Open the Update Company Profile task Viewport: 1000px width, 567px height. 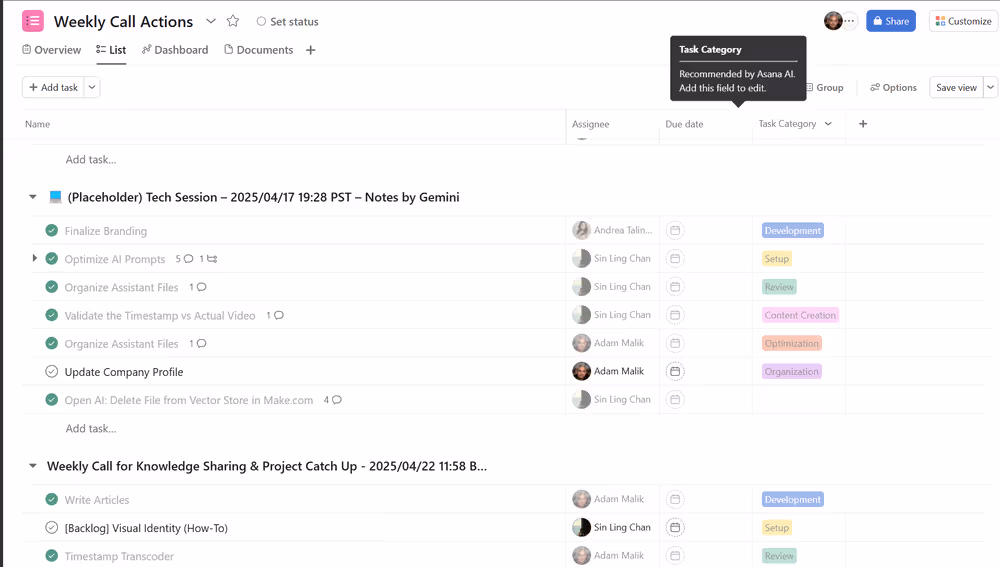tap(124, 372)
